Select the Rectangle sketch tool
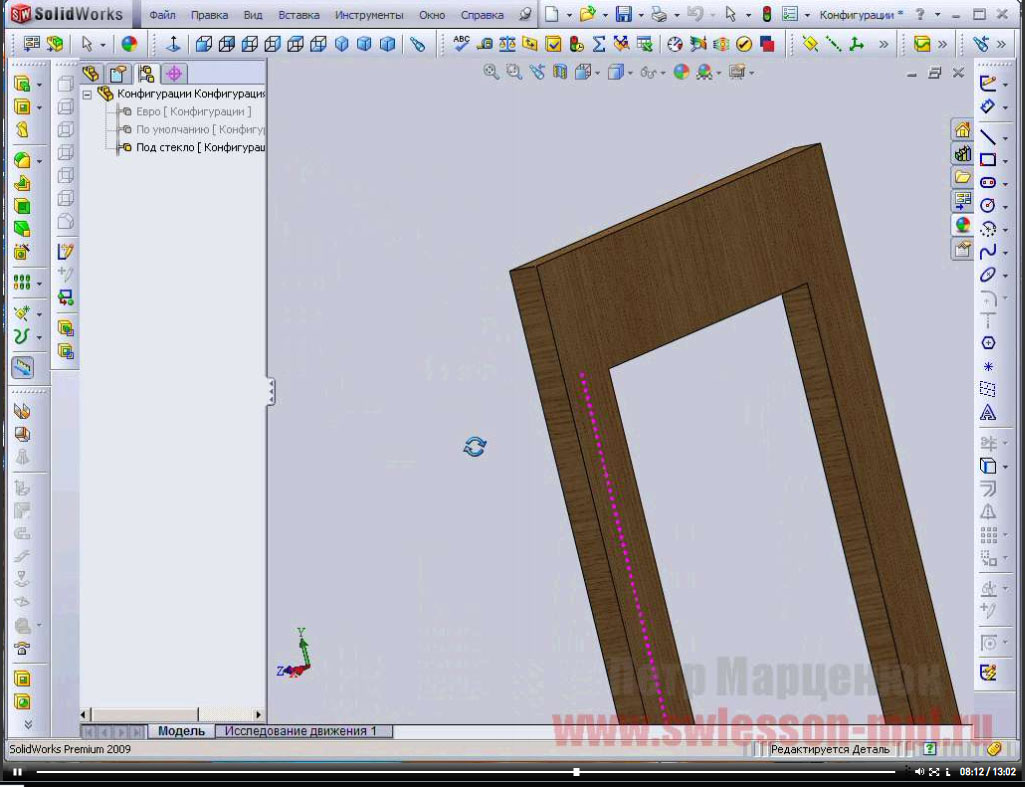1025x787 pixels. [x=987, y=160]
